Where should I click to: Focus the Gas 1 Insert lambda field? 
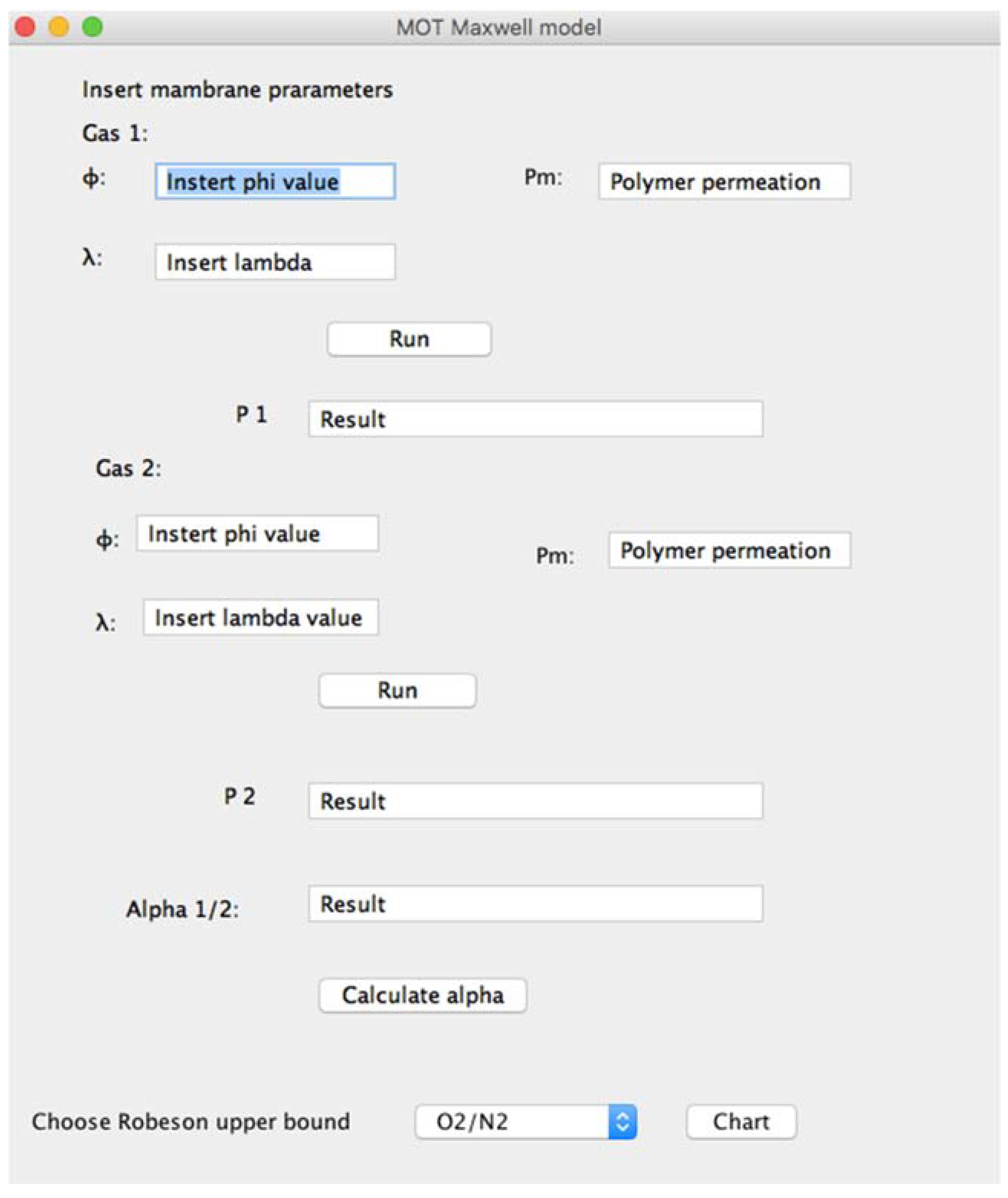pos(275,262)
